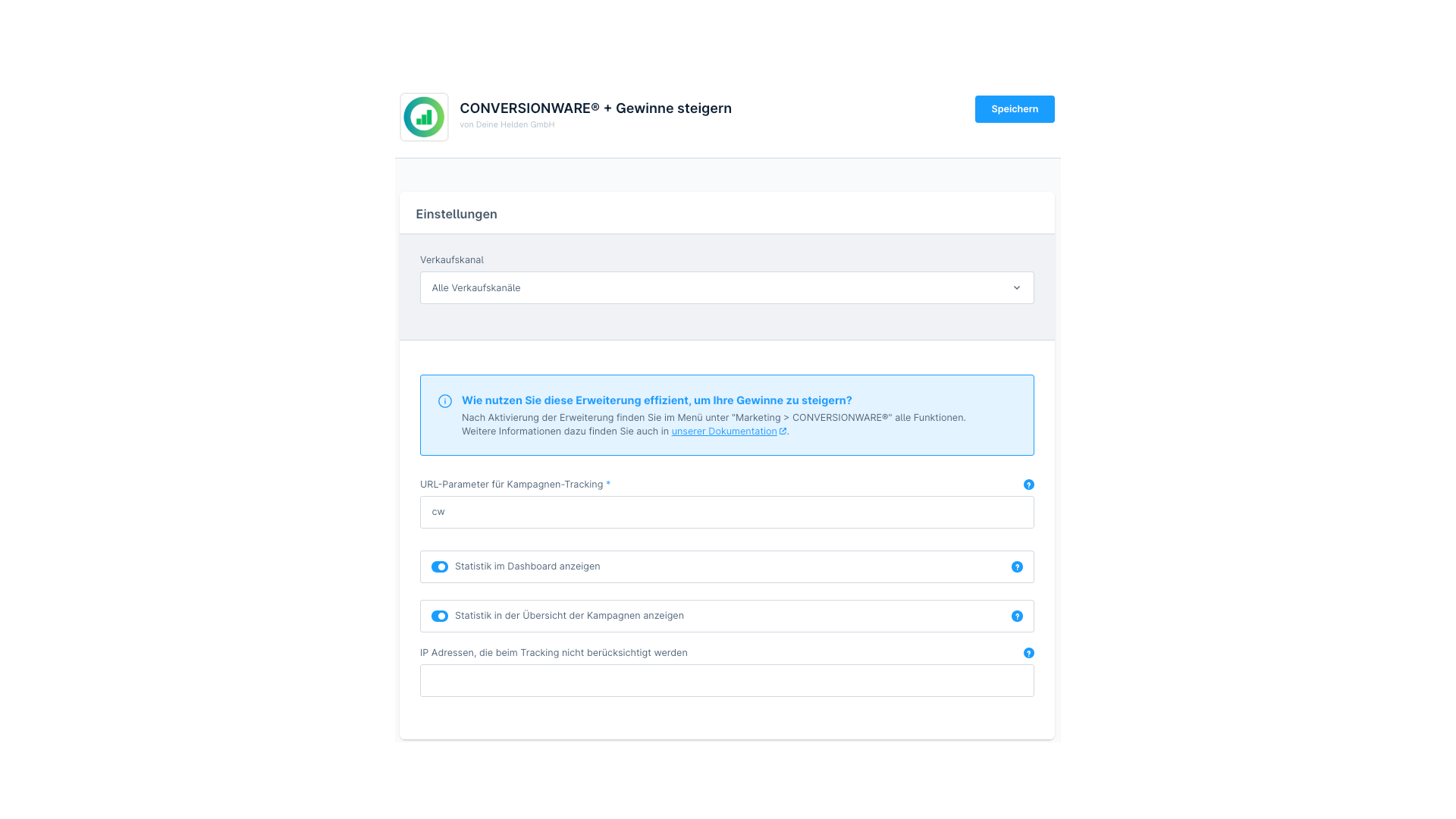Click the help icon next to Kampagnen-Tracking

pos(1029,484)
